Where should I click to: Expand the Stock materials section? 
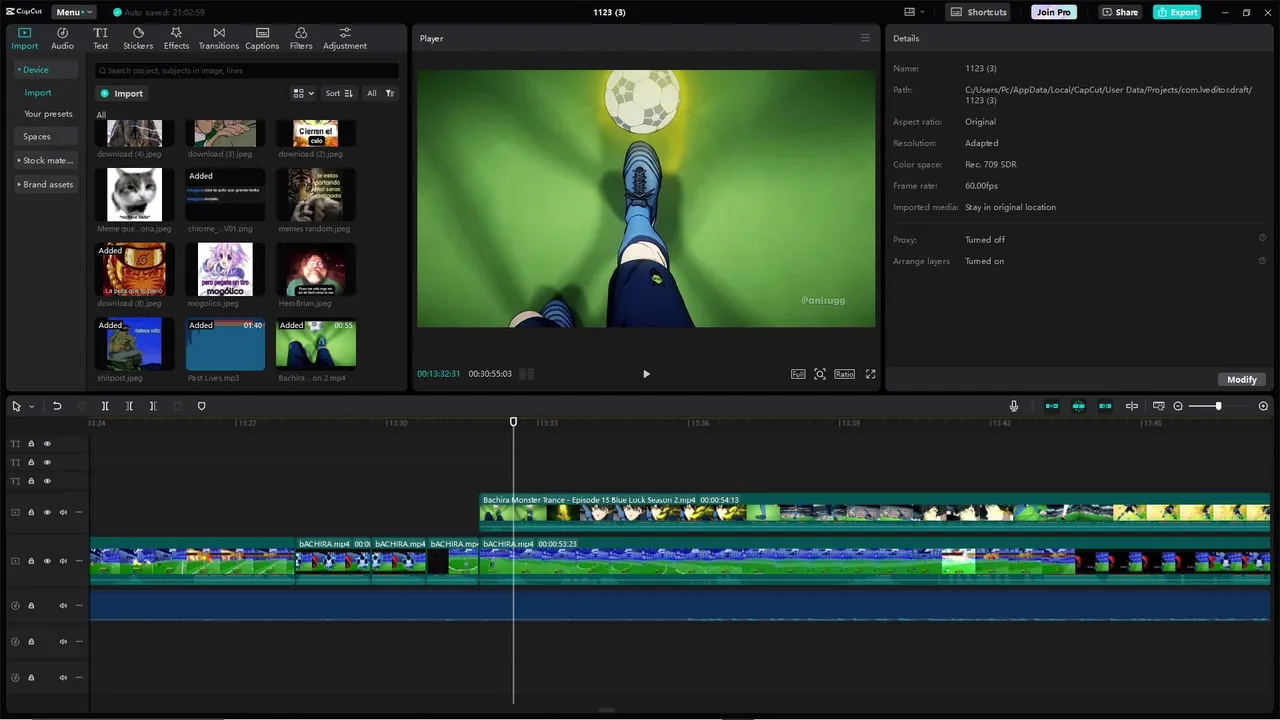[x=46, y=160]
